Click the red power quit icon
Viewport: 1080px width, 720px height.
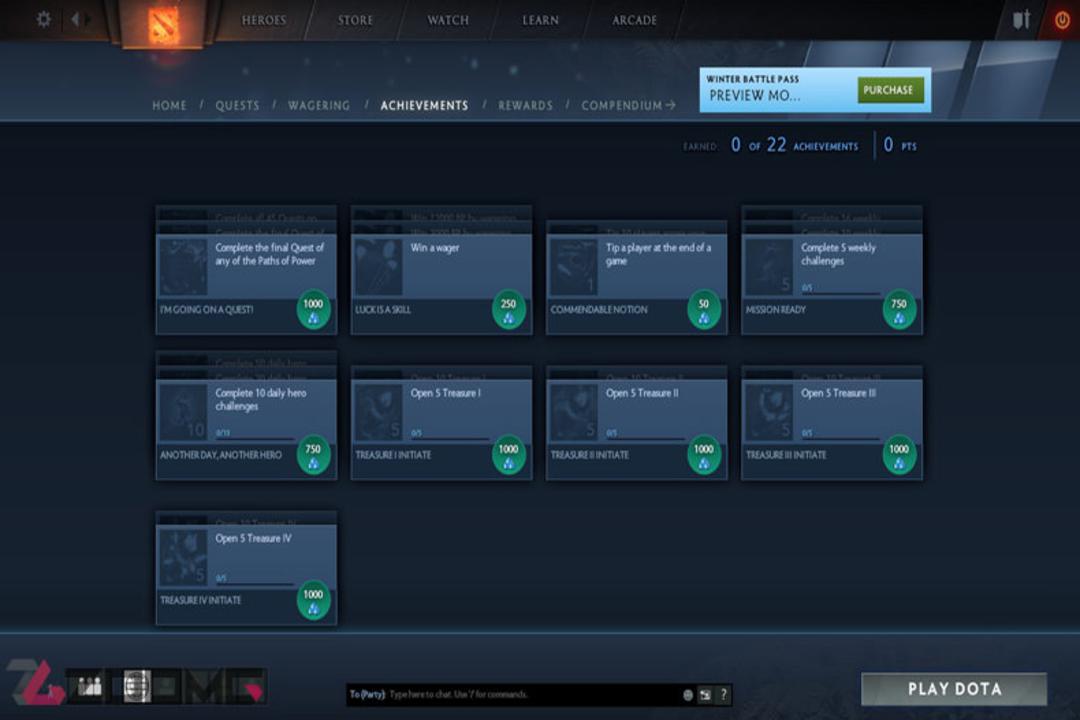(1062, 20)
